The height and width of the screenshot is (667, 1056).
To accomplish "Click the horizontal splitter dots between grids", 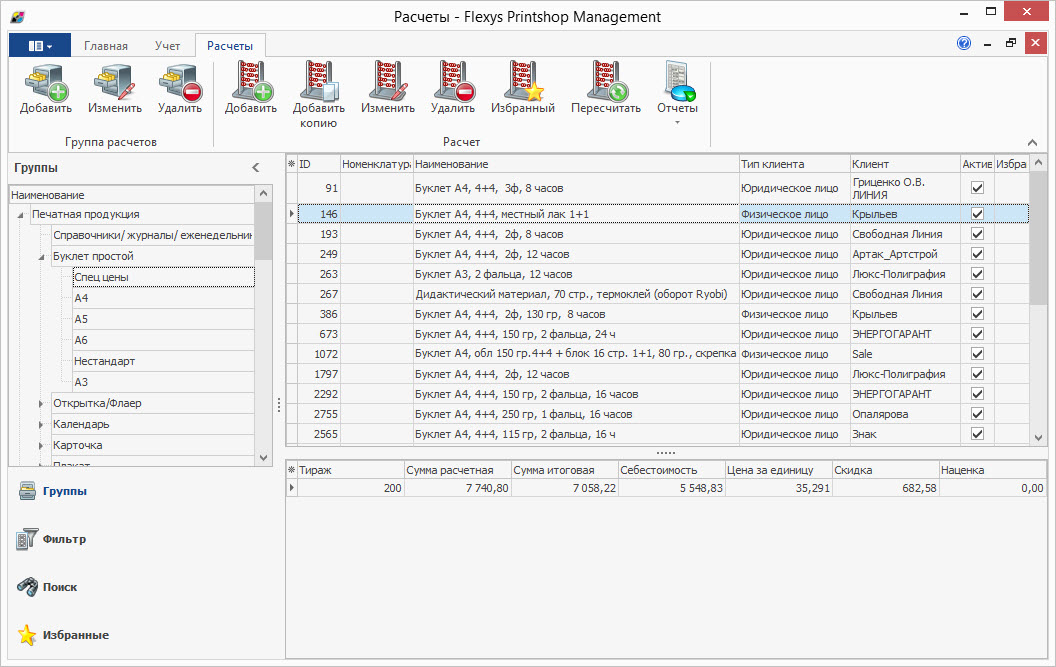I will [x=665, y=453].
